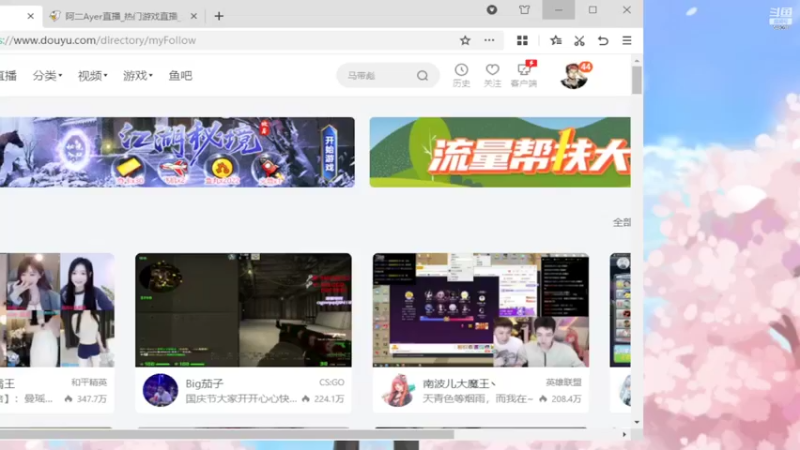Open a new browser tab
Viewport: 800px width, 450px height.
(x=219, y=16)
